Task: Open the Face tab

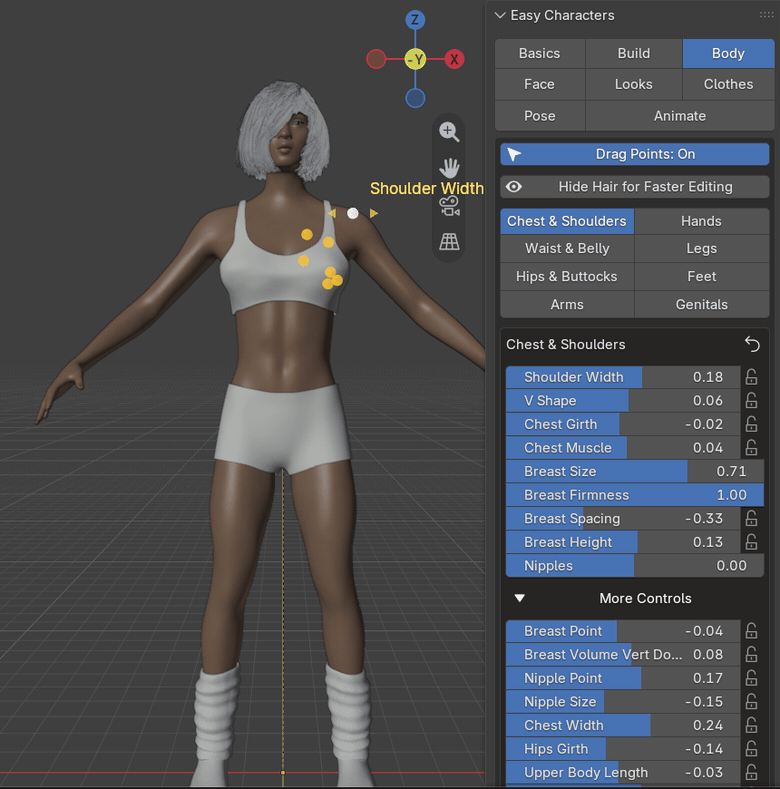Action: click(539, 85)
